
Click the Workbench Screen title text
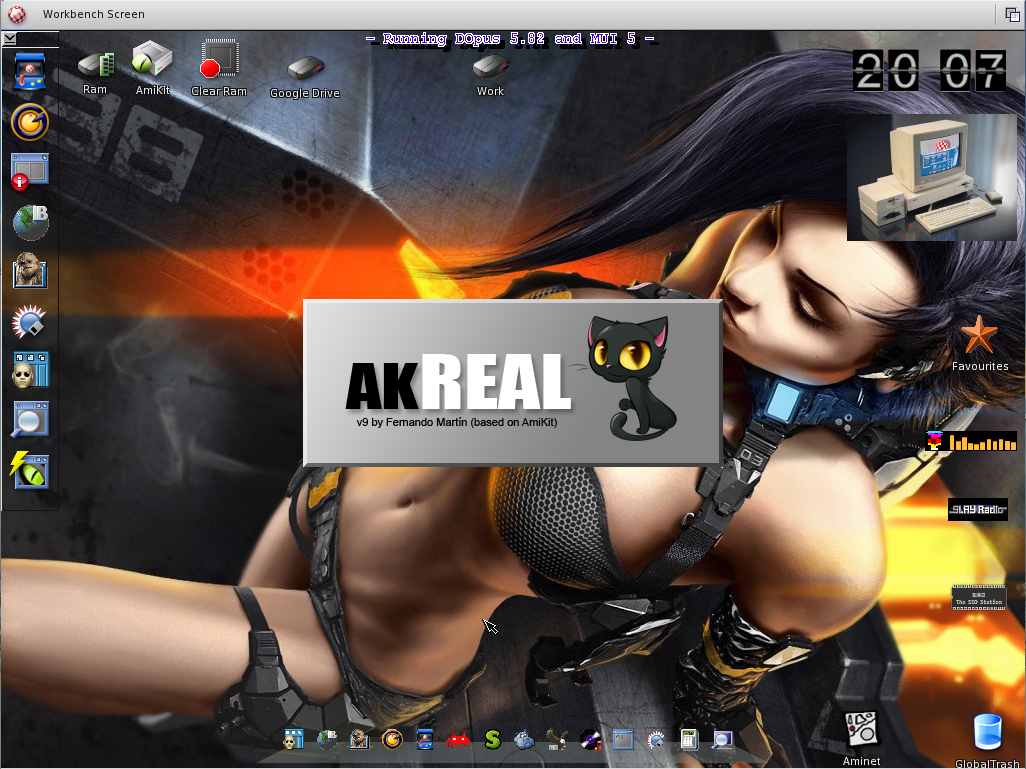point(94,14)
